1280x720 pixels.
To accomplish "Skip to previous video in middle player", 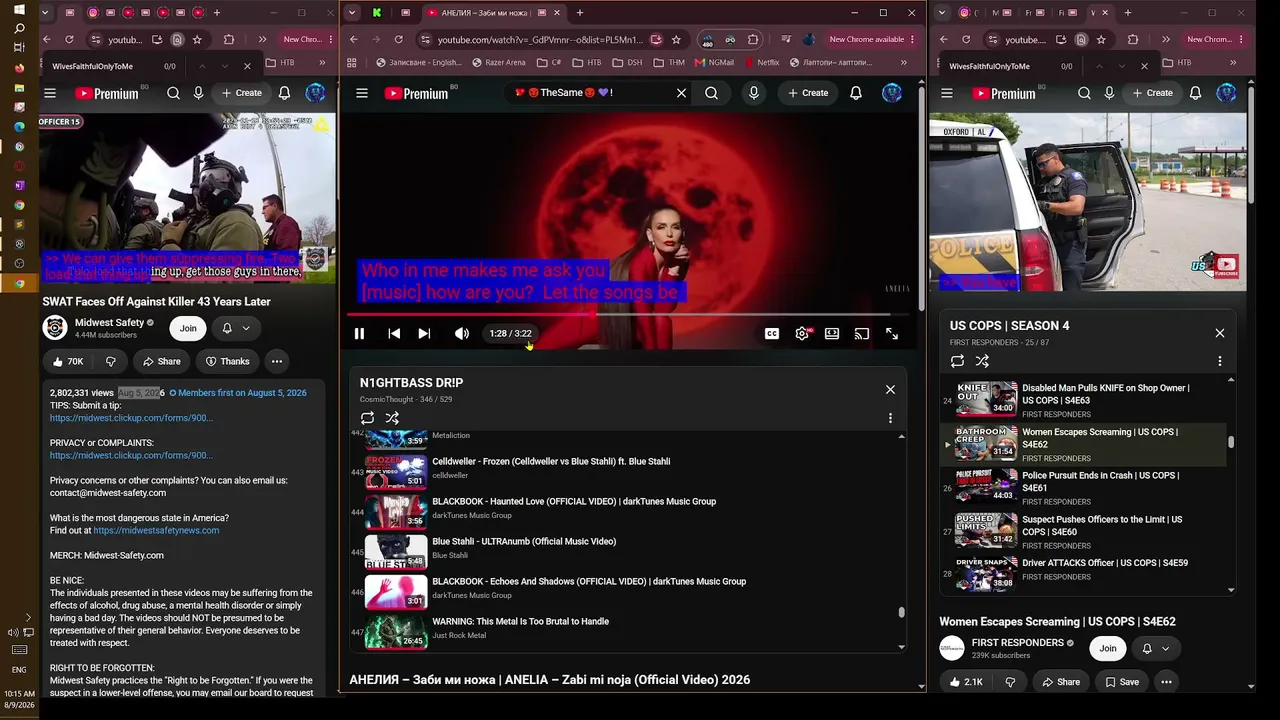I will tap(394, 334).
